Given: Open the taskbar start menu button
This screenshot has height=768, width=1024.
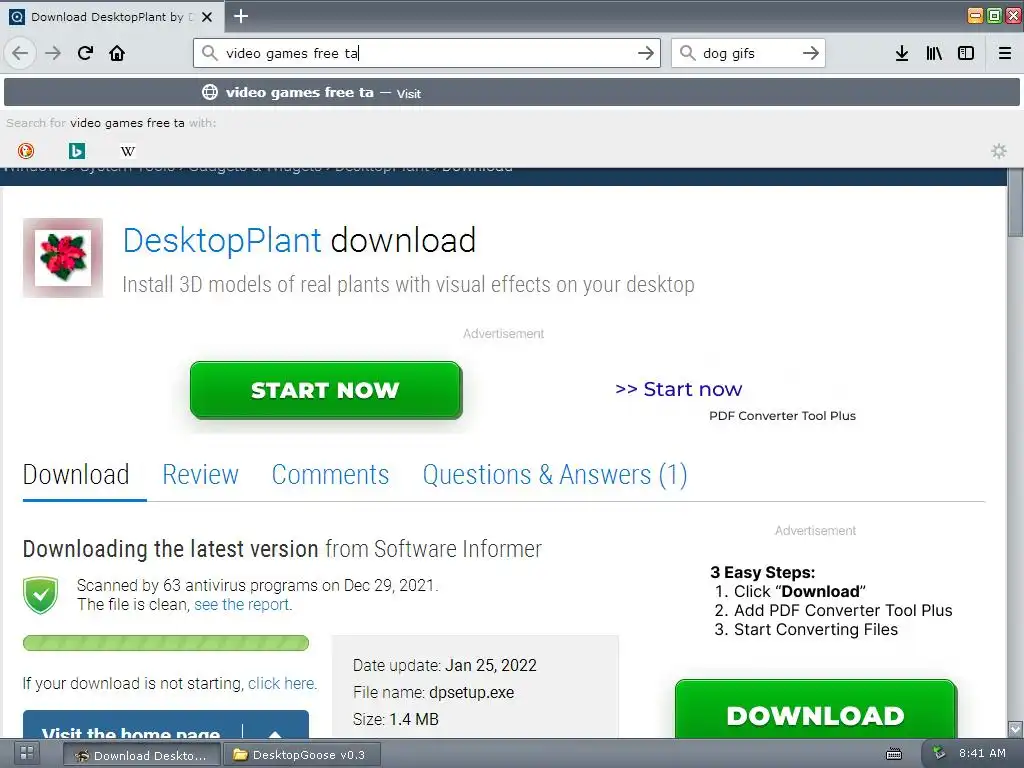Looking at the screenshot, I should [27, 754].
